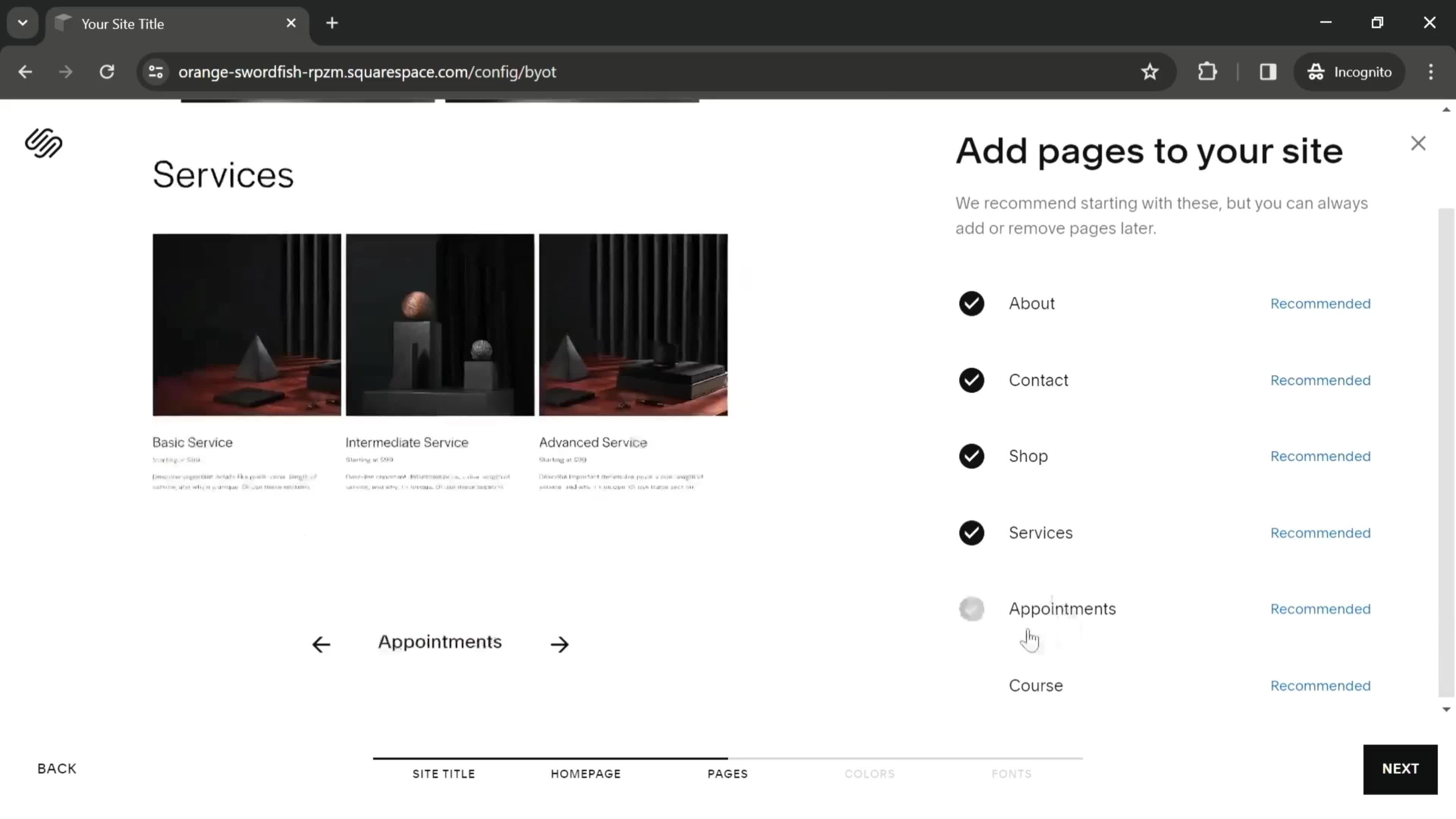Click the address bar URL

(x=367, y=72)
